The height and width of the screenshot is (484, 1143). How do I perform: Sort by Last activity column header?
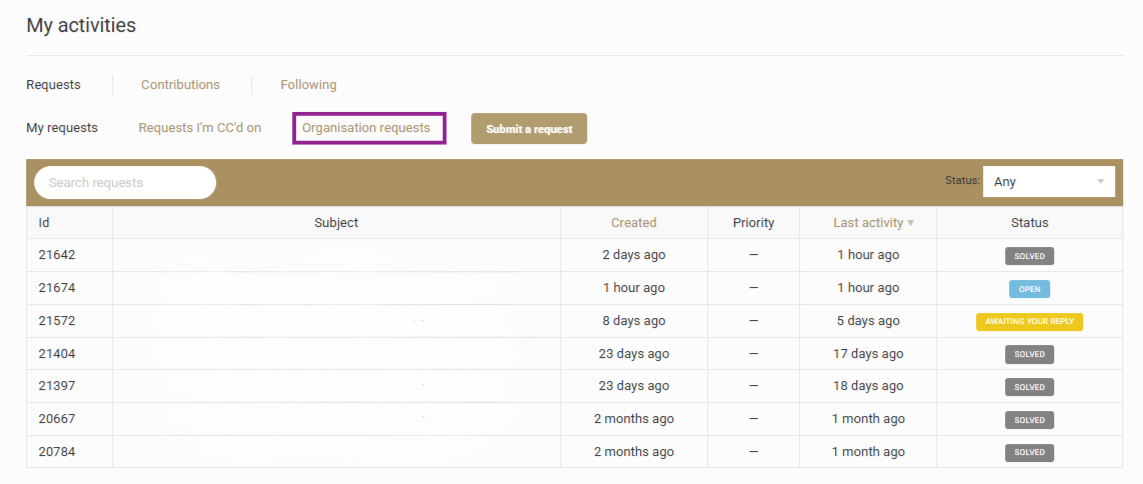pyautogui.click(x=867, y=222)
